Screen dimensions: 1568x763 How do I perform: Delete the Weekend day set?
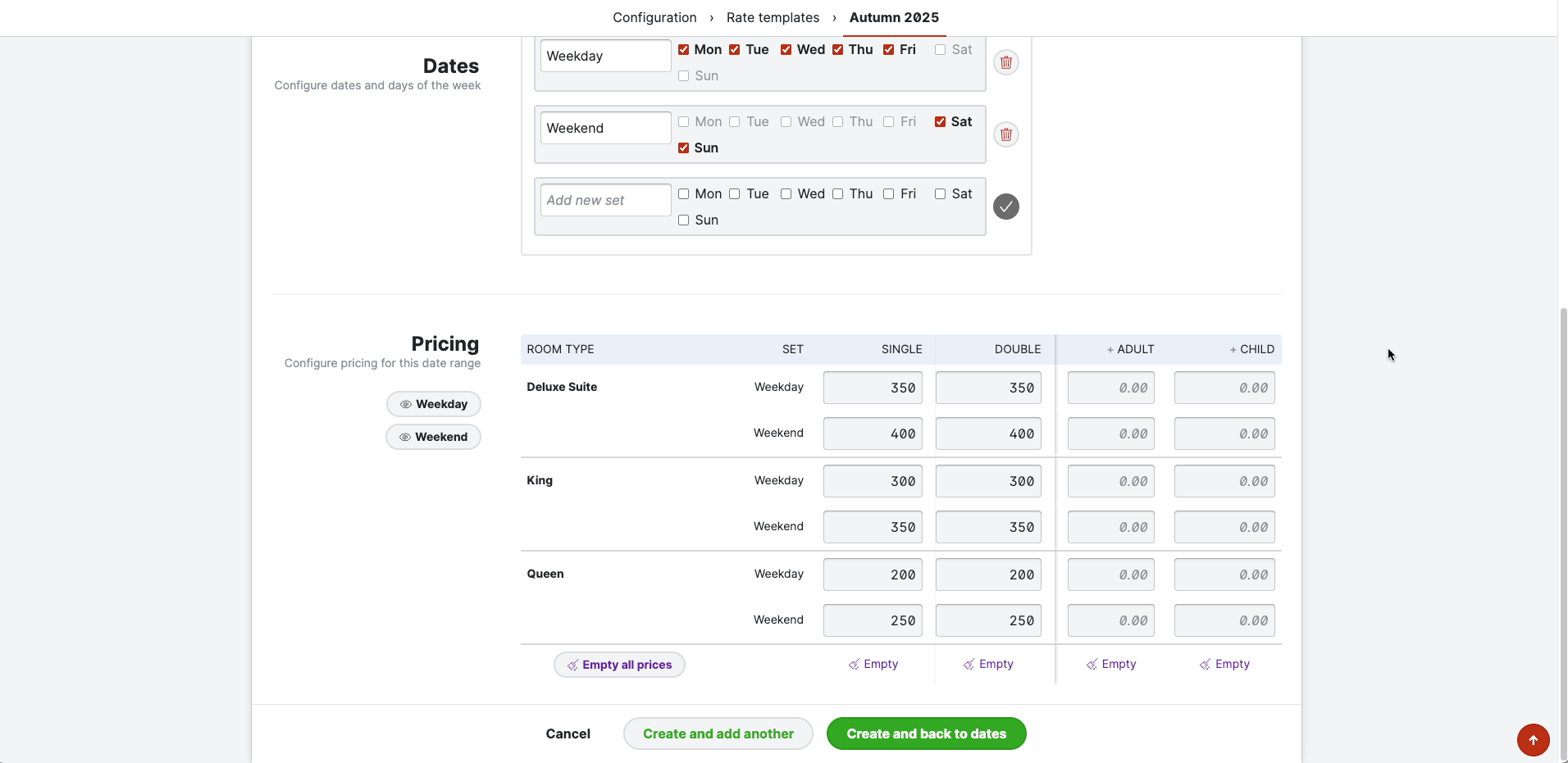click(1006, 134)
